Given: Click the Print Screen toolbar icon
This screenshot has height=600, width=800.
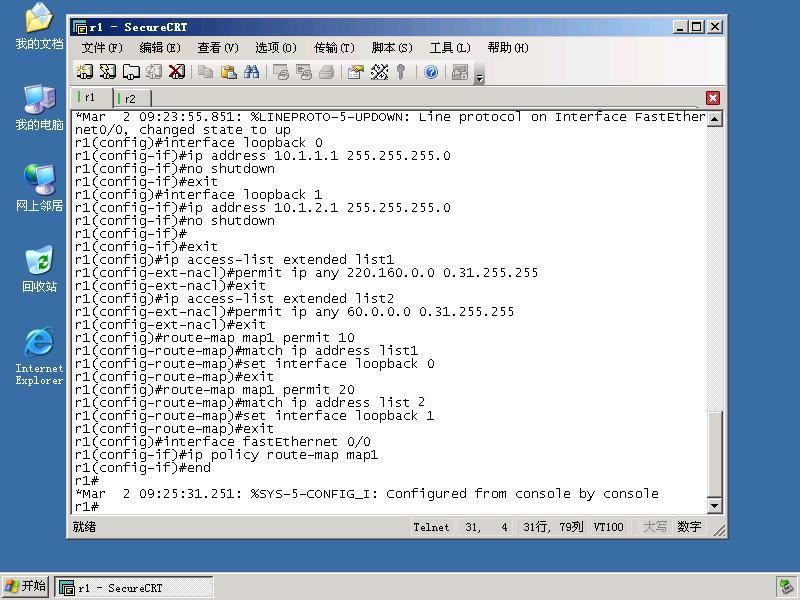Looking at the screenshot, I should click(281, 72).
